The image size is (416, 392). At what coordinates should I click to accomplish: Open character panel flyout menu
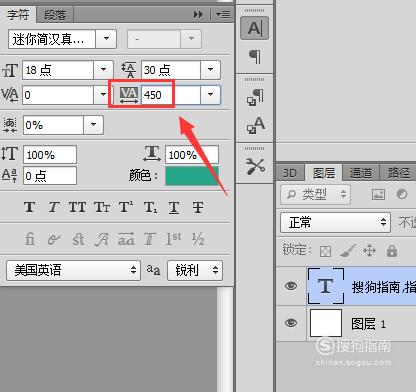[223, 14]
